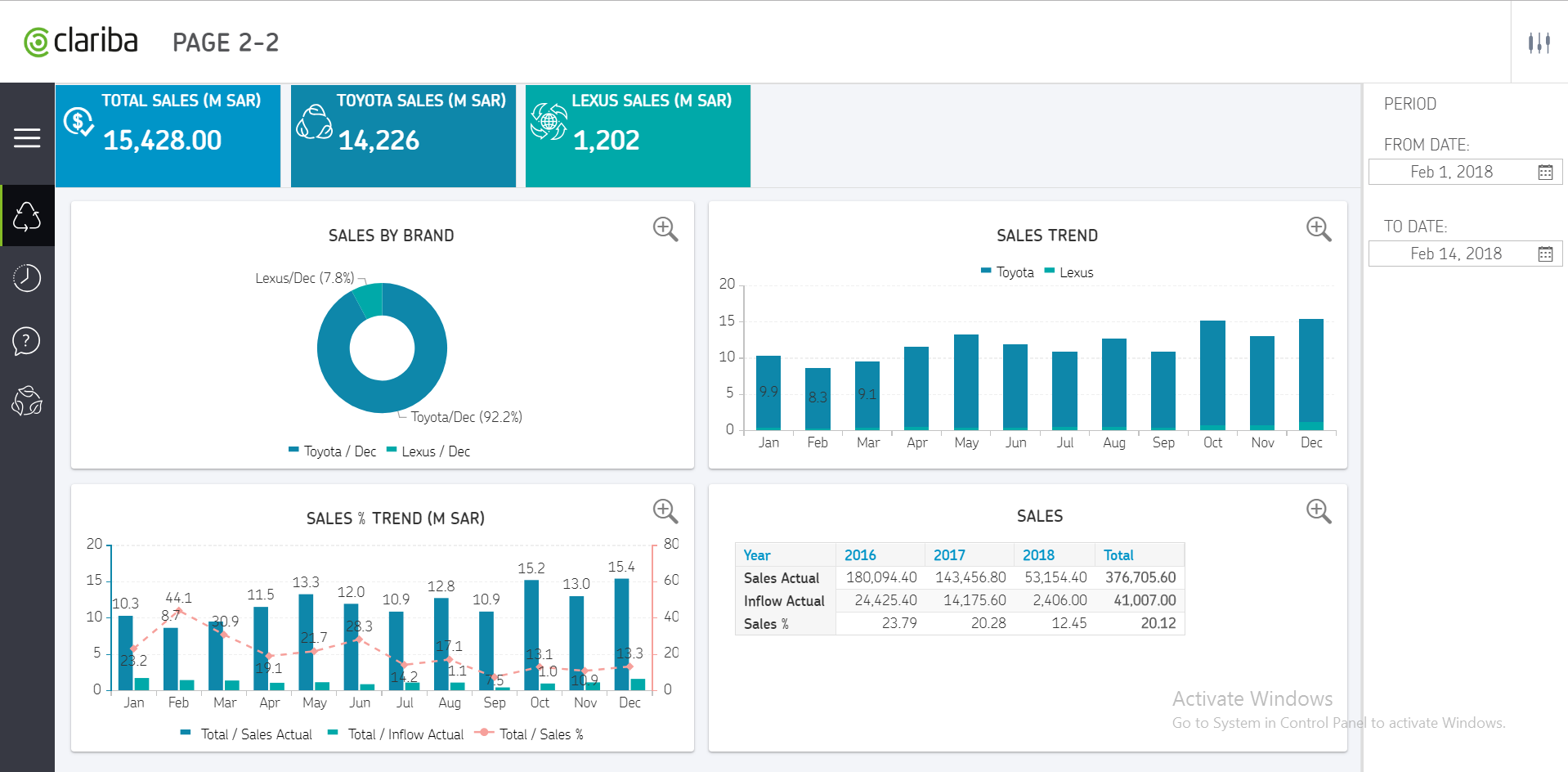Viewport: 1568px width, 772px height.
Task: Select the recycle arrows sidebar icon
Action: [x=27, y=216]
